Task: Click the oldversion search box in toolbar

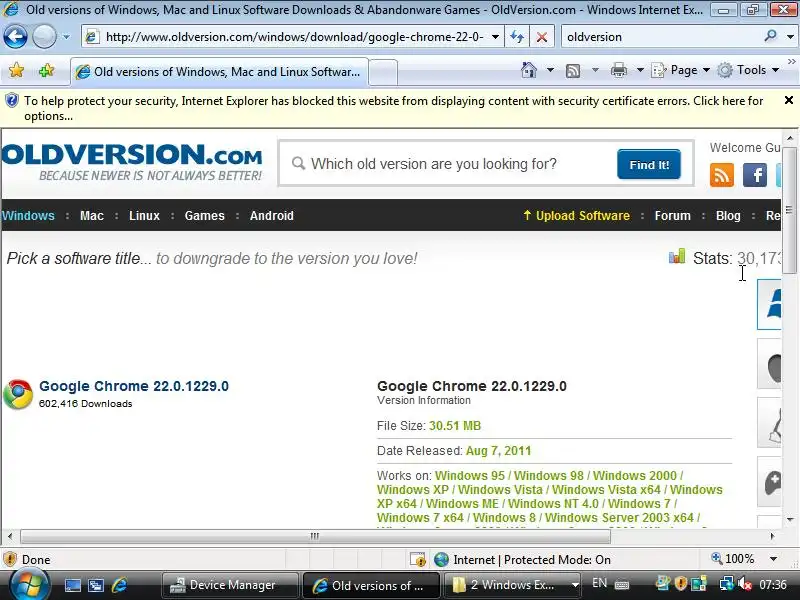Action: point(661,37)
